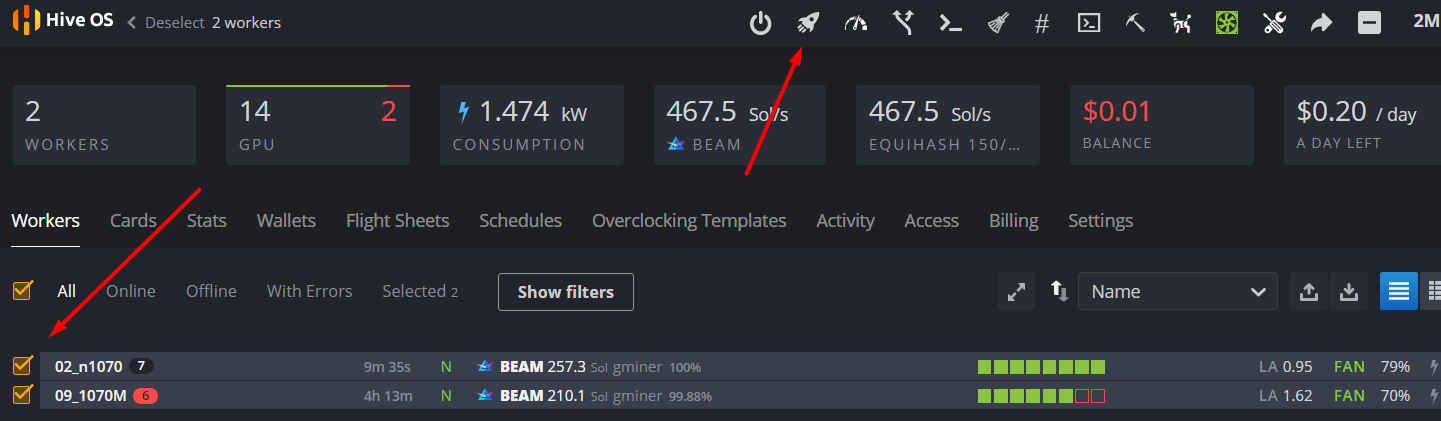The height and width of the screenshot is (421, 1441).
Task: Open the Settings tab
Action: coord(1100,221)
